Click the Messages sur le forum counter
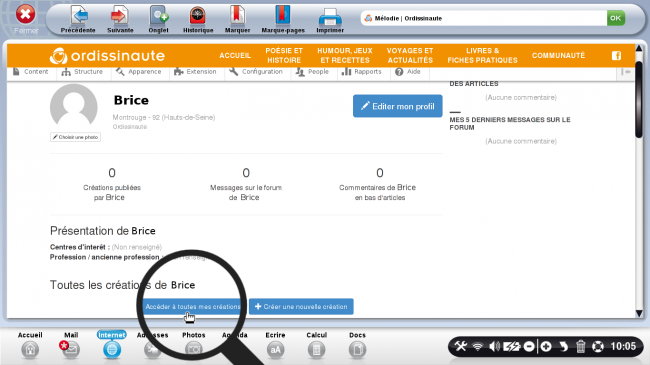 pyautogui.click(x=246, y=185)
